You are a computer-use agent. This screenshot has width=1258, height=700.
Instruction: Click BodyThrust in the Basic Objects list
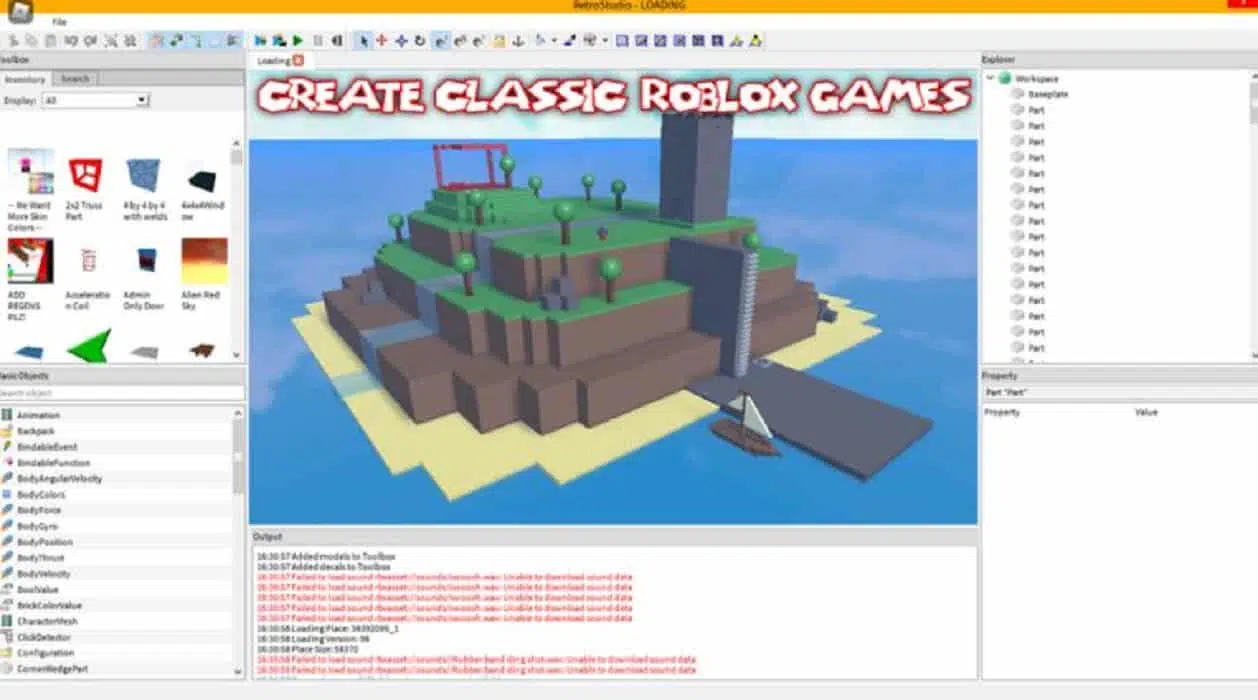[x=41, y=558]
